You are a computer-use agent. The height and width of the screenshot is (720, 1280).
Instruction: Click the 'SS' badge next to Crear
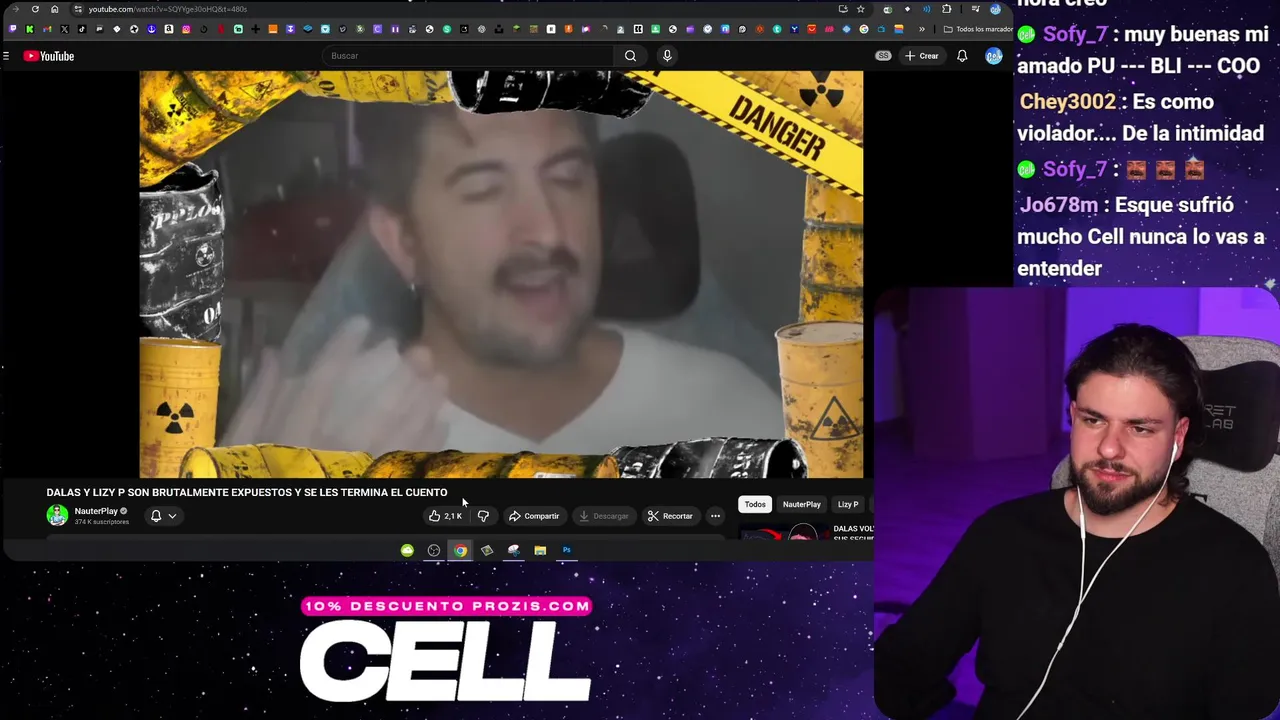[x=883, y=56]
